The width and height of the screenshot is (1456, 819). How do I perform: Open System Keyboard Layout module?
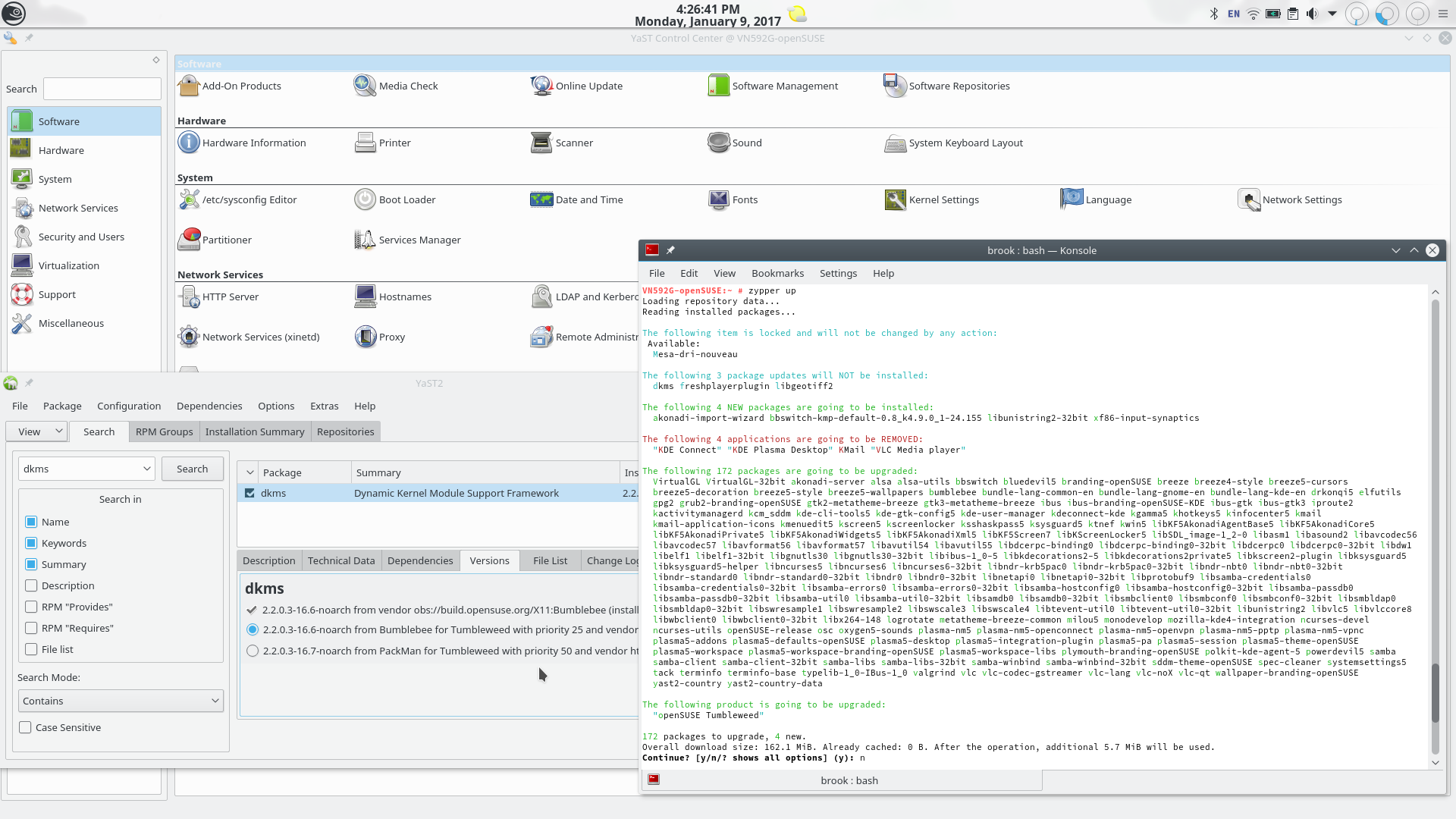coord(953,143)
